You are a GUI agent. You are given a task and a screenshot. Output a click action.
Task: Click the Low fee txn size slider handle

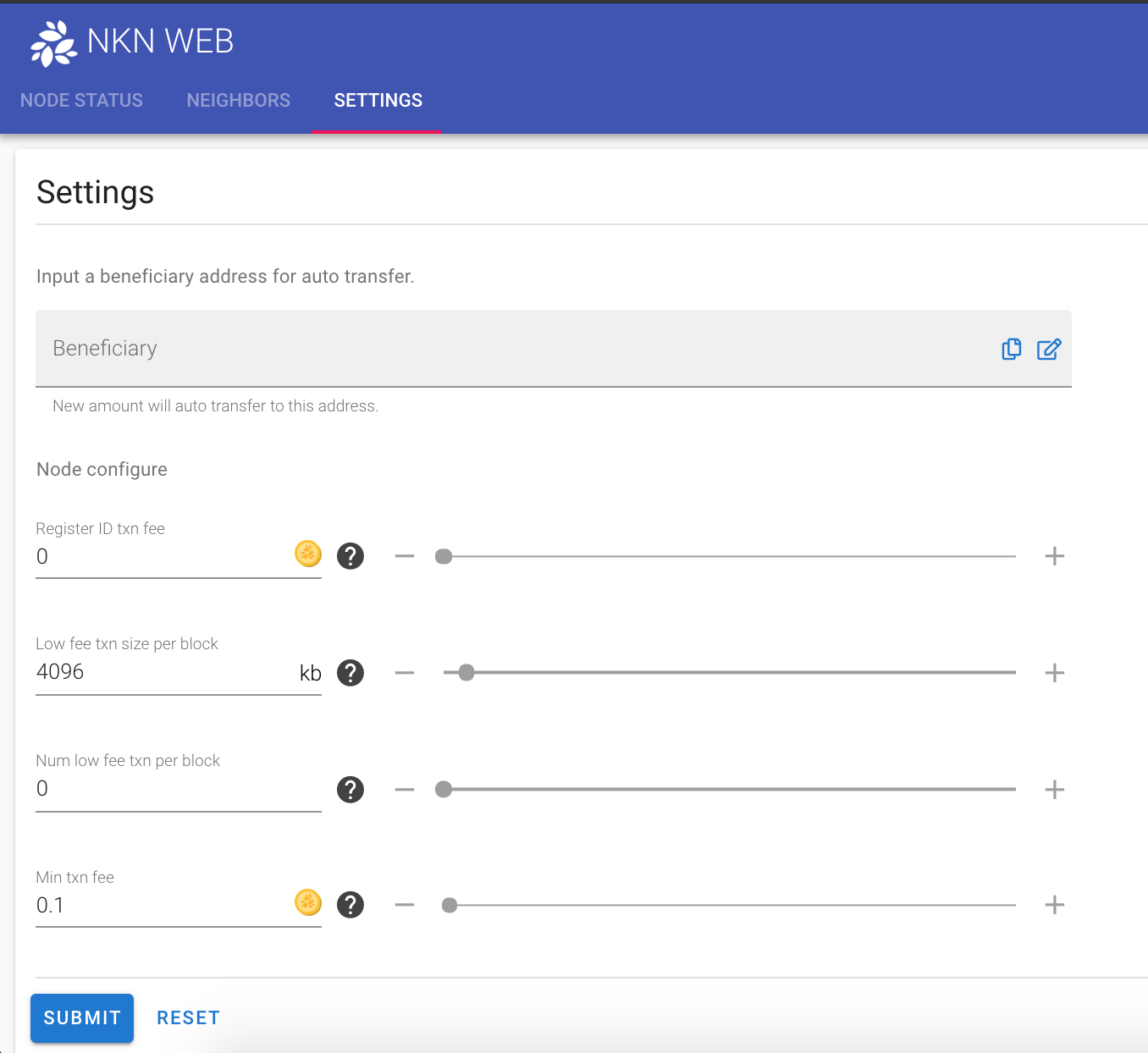(x=466, y=673)
